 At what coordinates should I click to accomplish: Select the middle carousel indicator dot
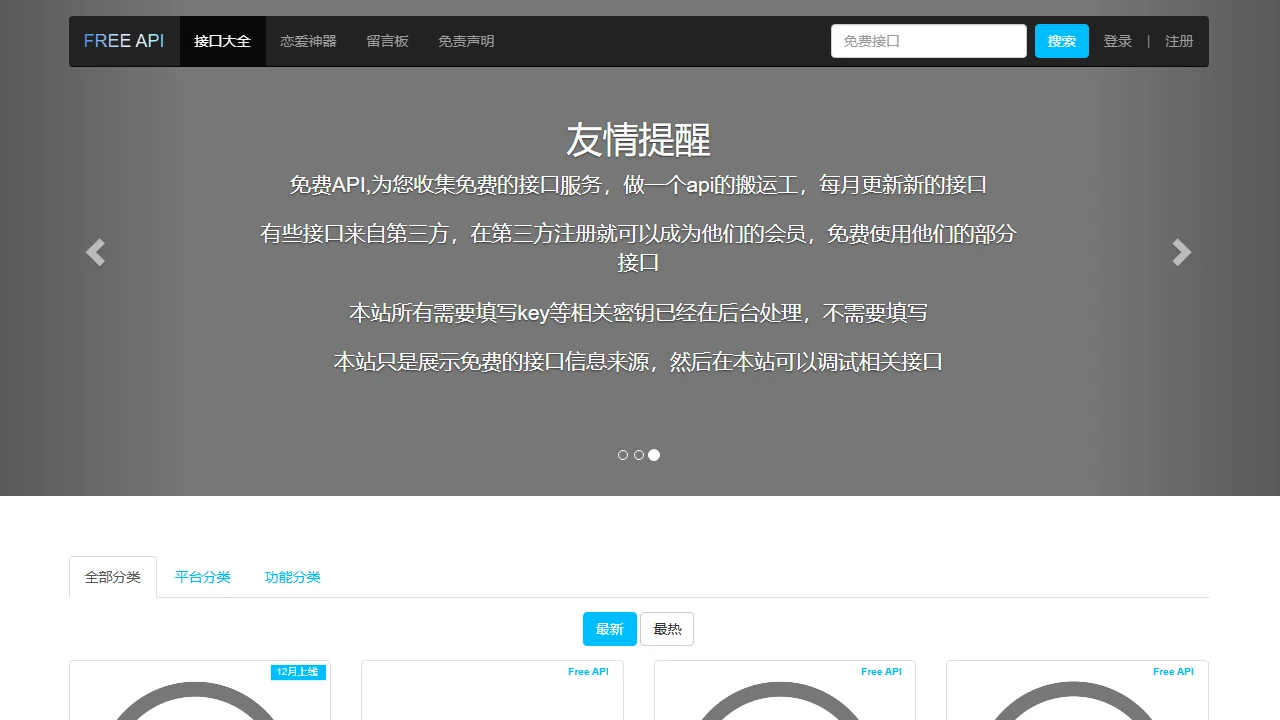639,455
